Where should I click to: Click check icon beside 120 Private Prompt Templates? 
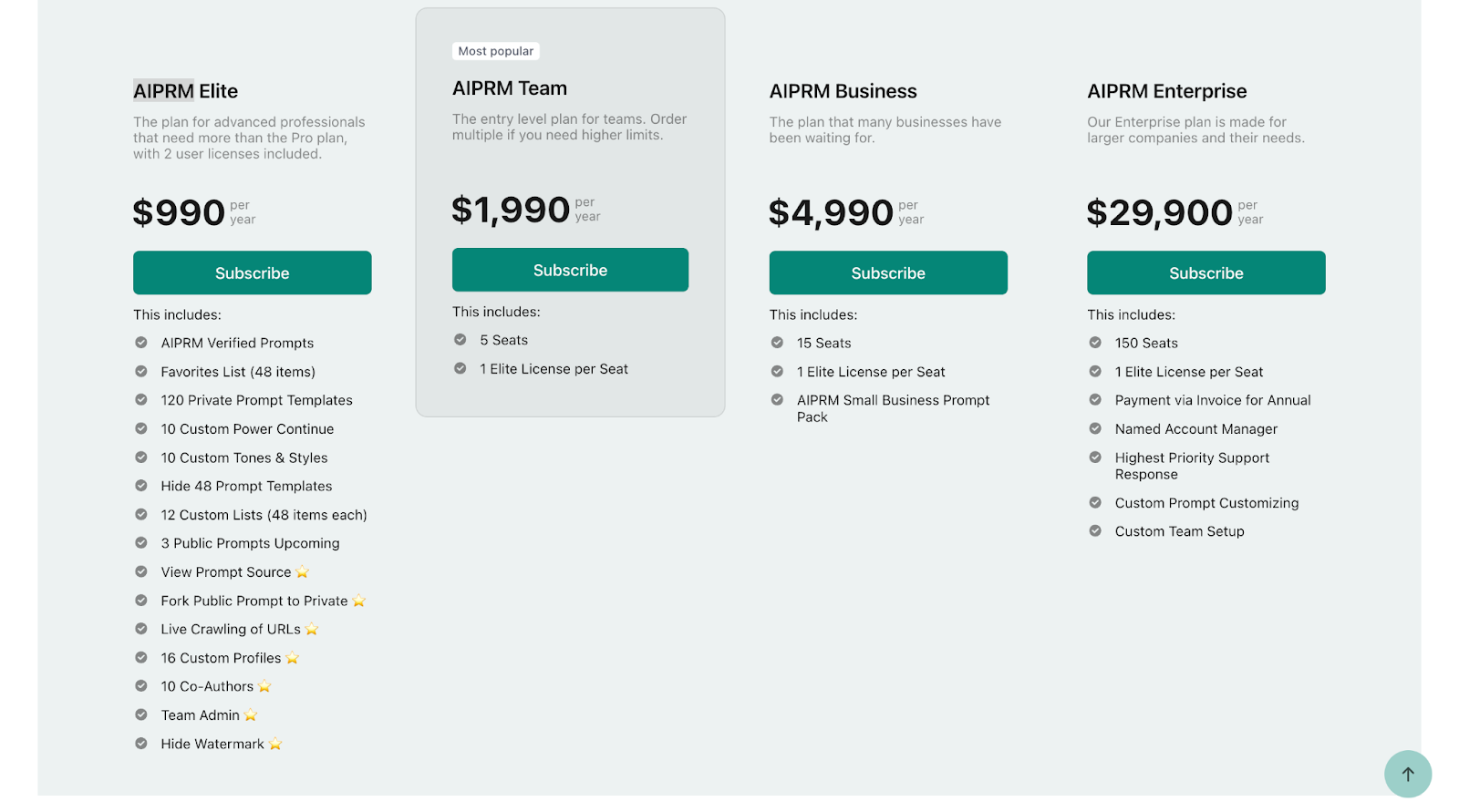pos(141,400)
